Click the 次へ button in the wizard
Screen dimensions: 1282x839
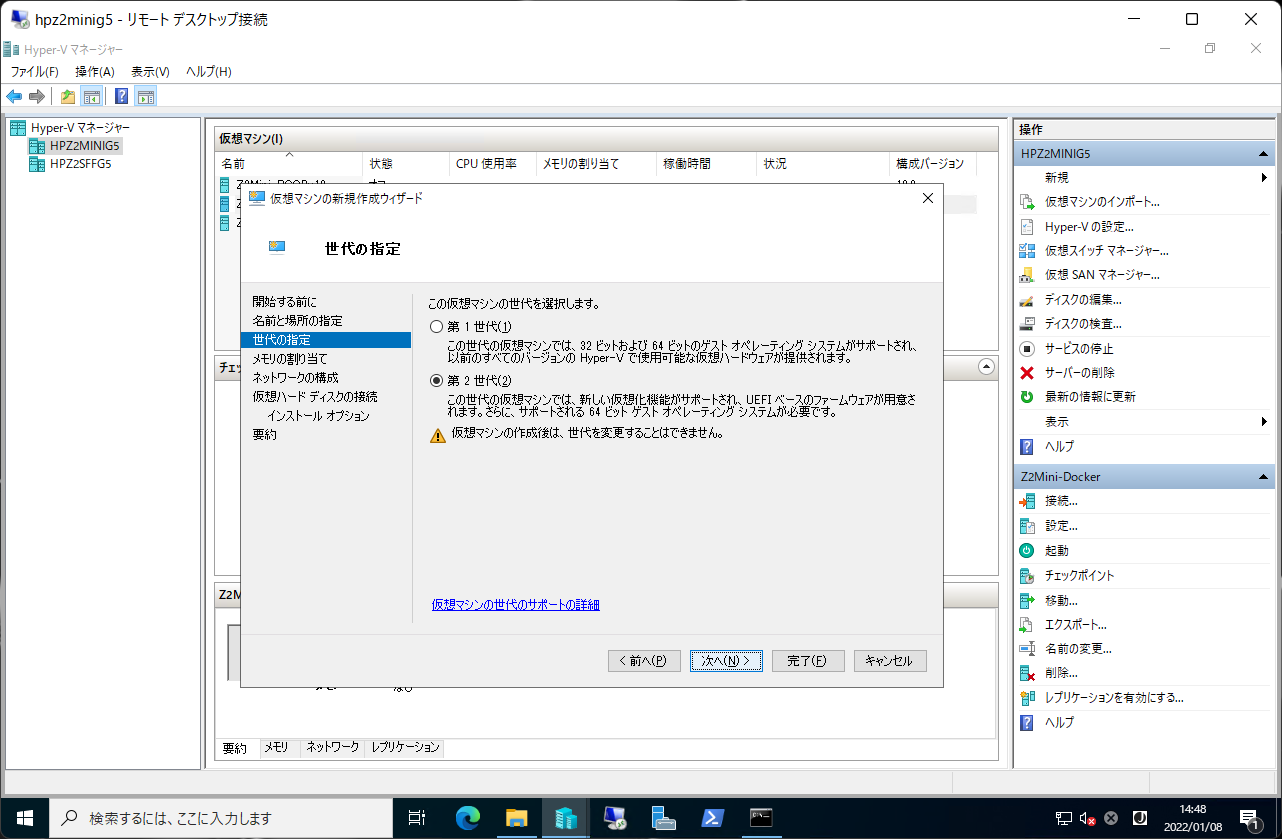point(726,660)
